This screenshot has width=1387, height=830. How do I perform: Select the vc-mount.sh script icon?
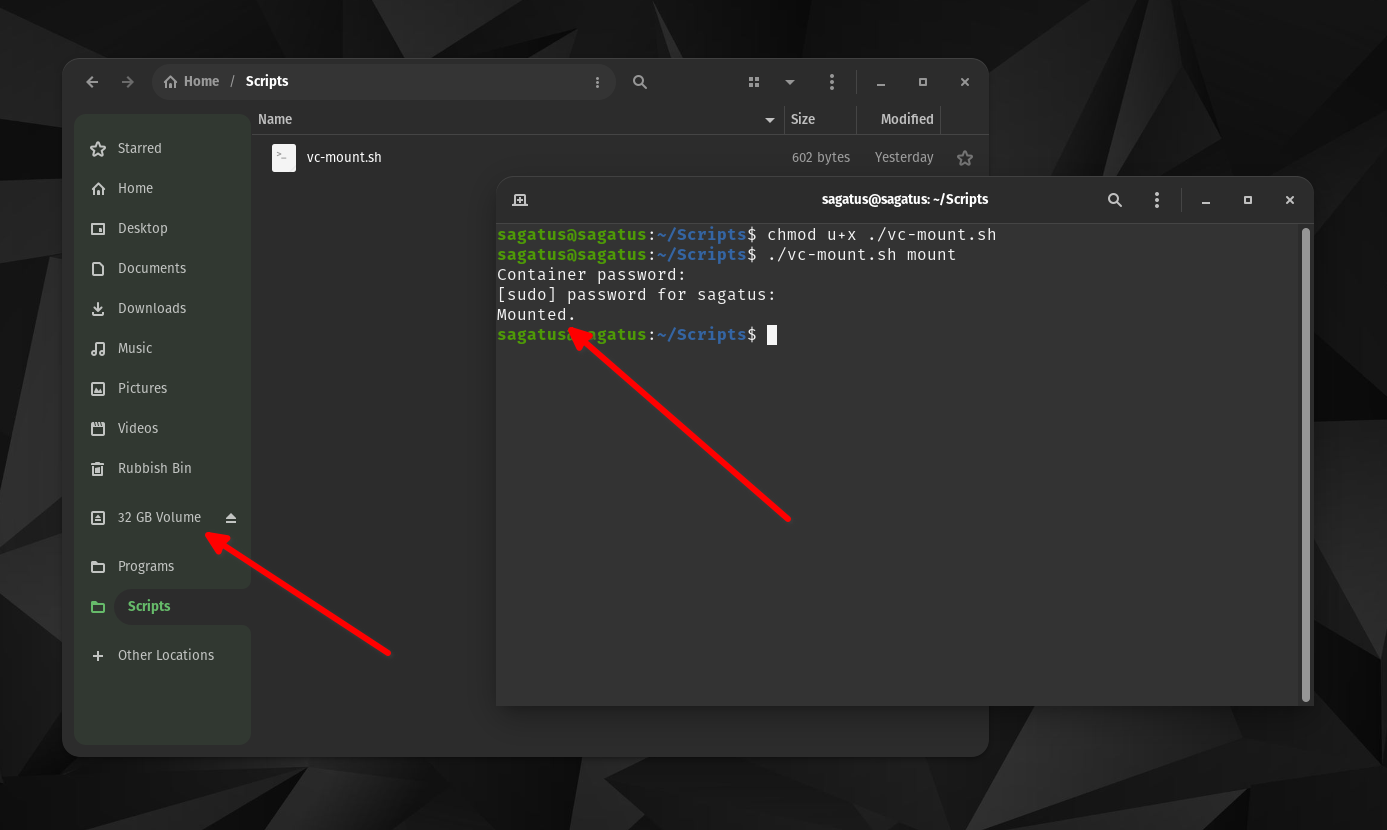tap(284, 158)
